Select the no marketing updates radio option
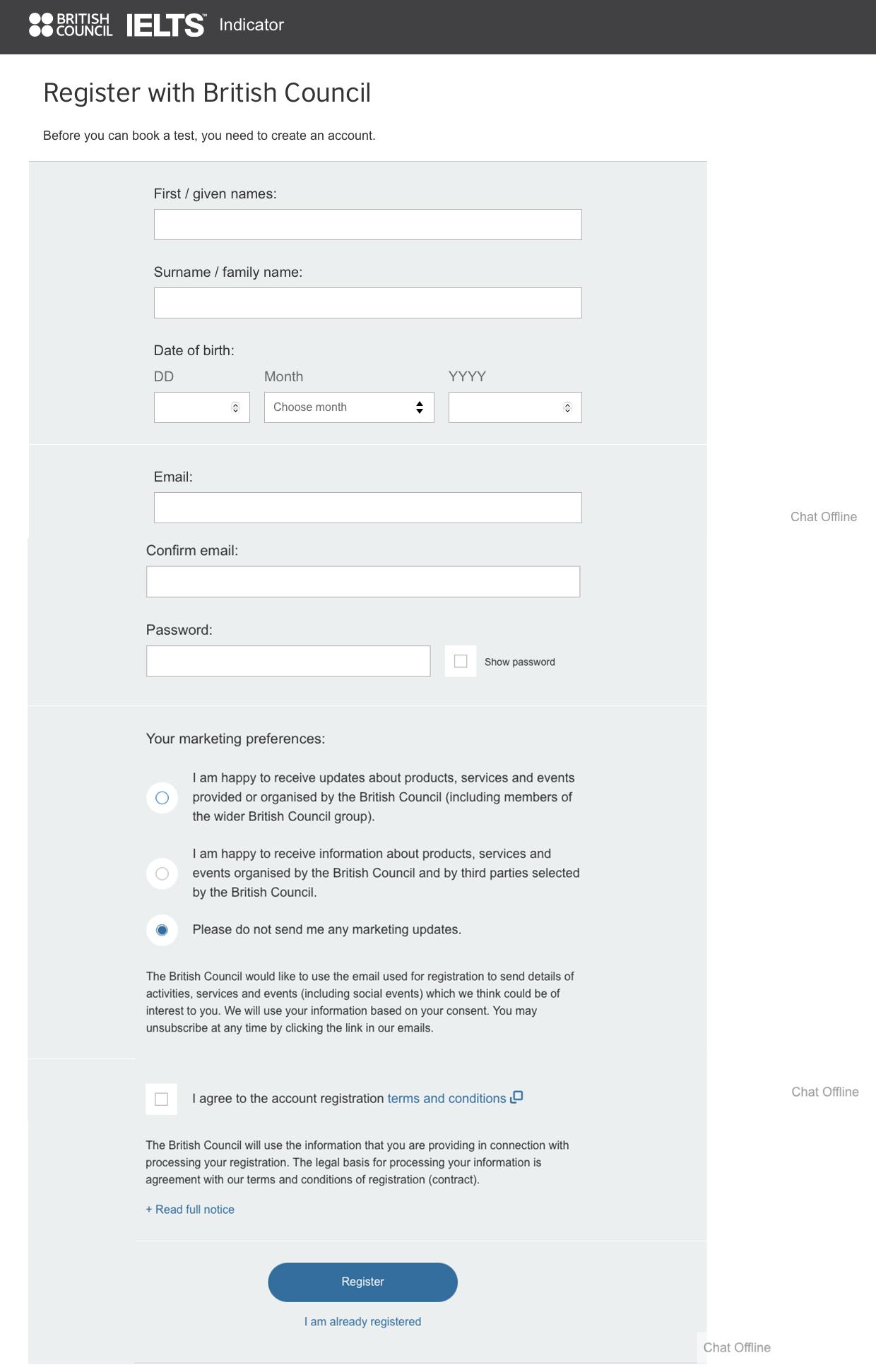 [162, 930]
